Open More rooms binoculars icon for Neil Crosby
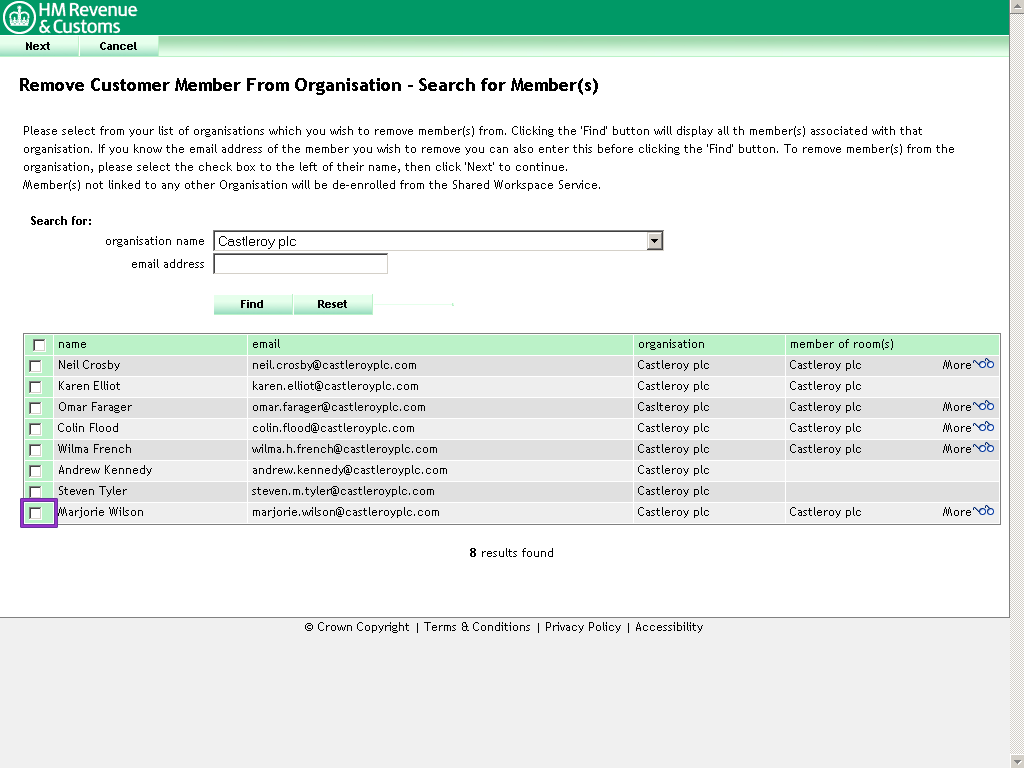 (x=985, y=365)
